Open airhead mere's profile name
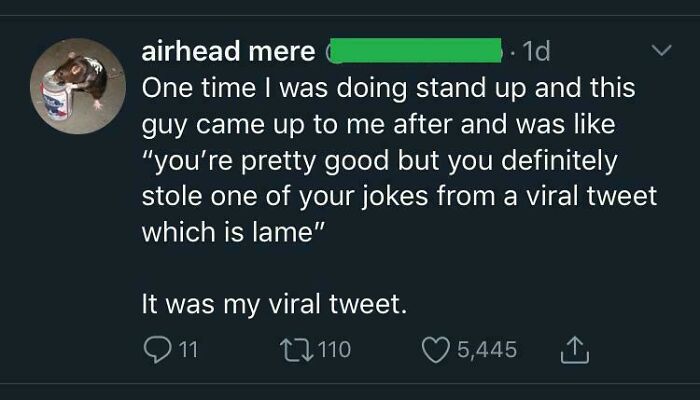The height and width of the screenshot is (400, 700). pos(228,50)
